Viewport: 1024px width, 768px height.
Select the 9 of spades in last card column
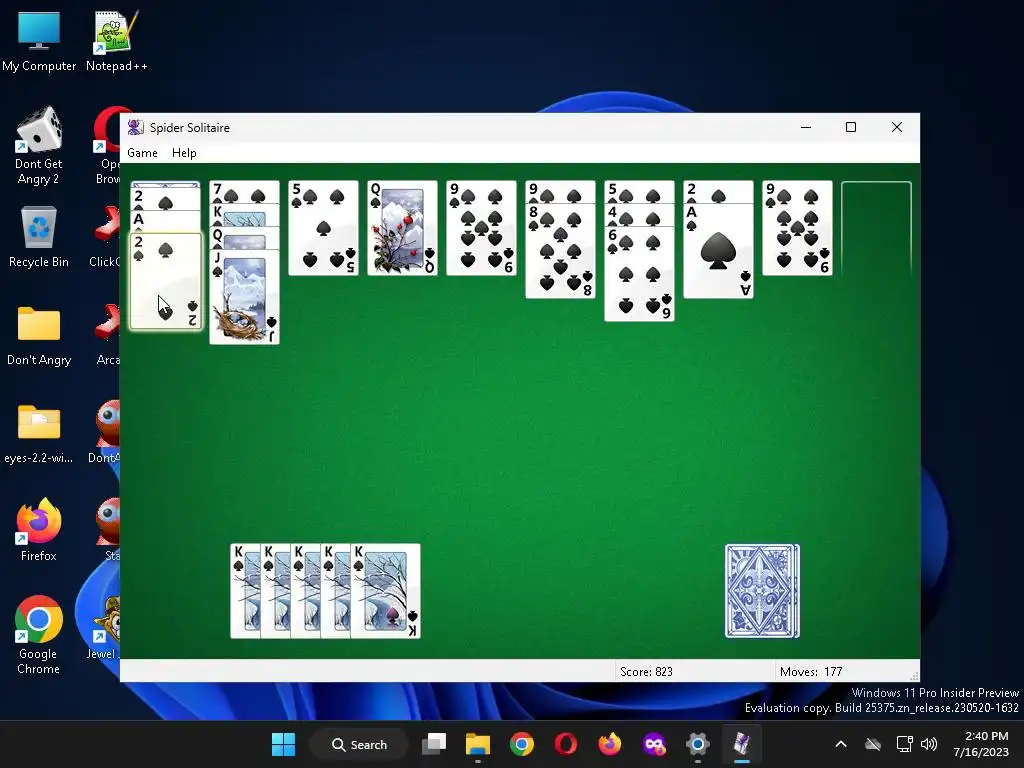797,228
